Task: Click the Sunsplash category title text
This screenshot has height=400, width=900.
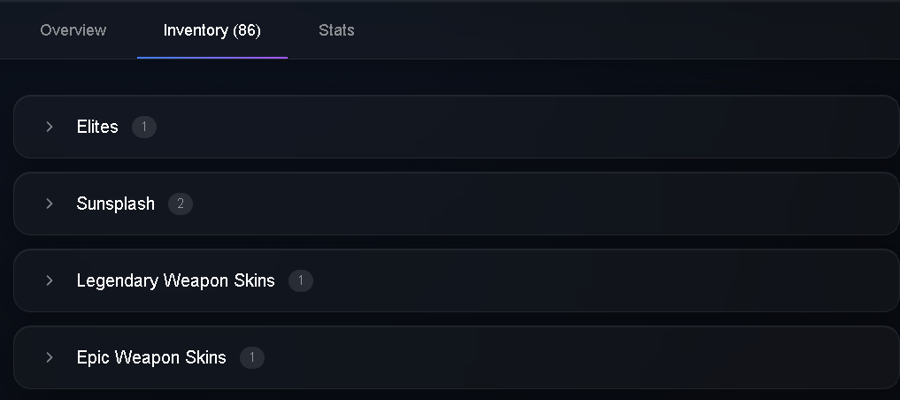Action: 115,204
